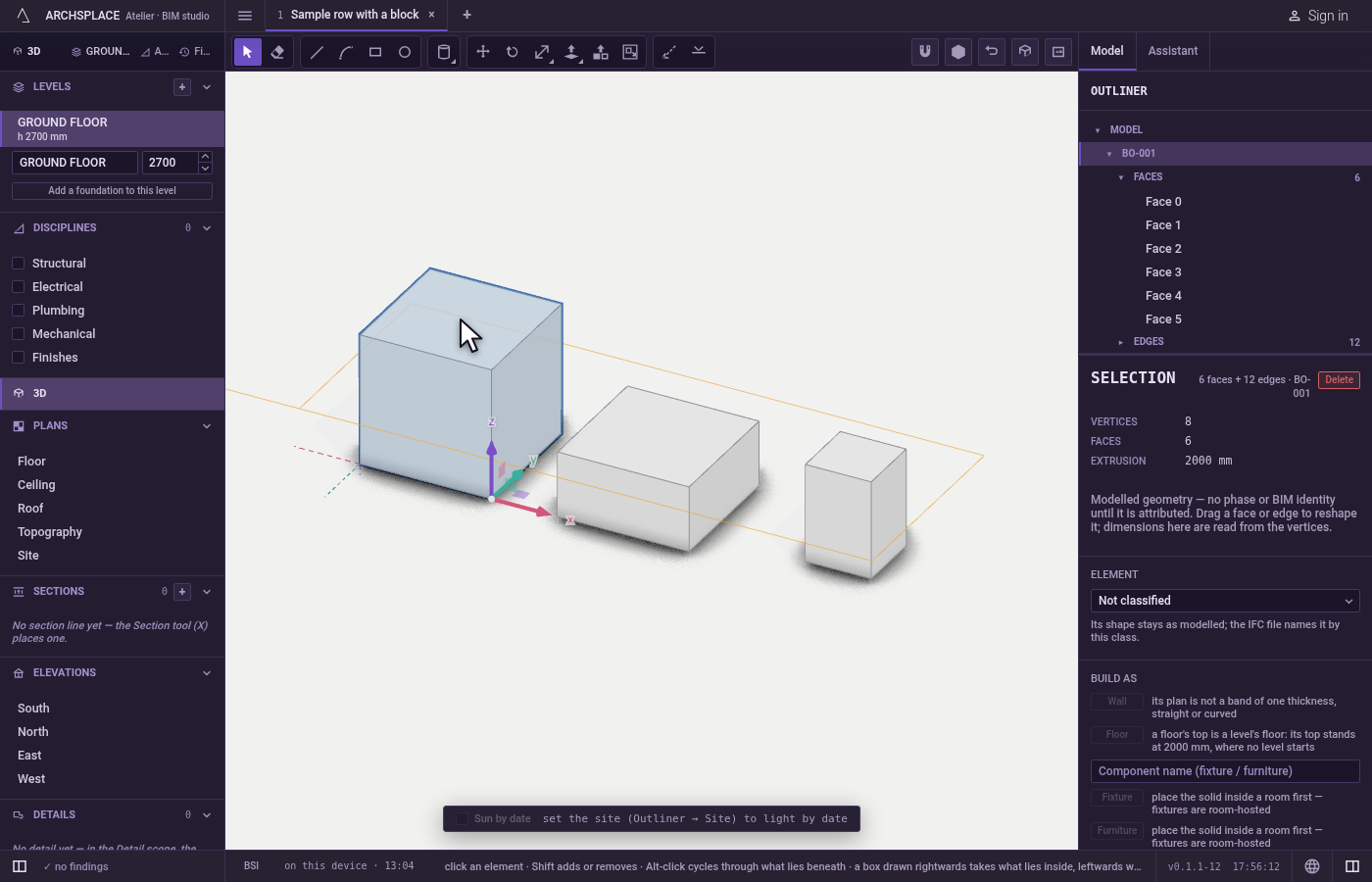1372x882 pixels.
Task: Delete the selected BO-001 object
Action: pyautogui.click(x=1339, y=380)
